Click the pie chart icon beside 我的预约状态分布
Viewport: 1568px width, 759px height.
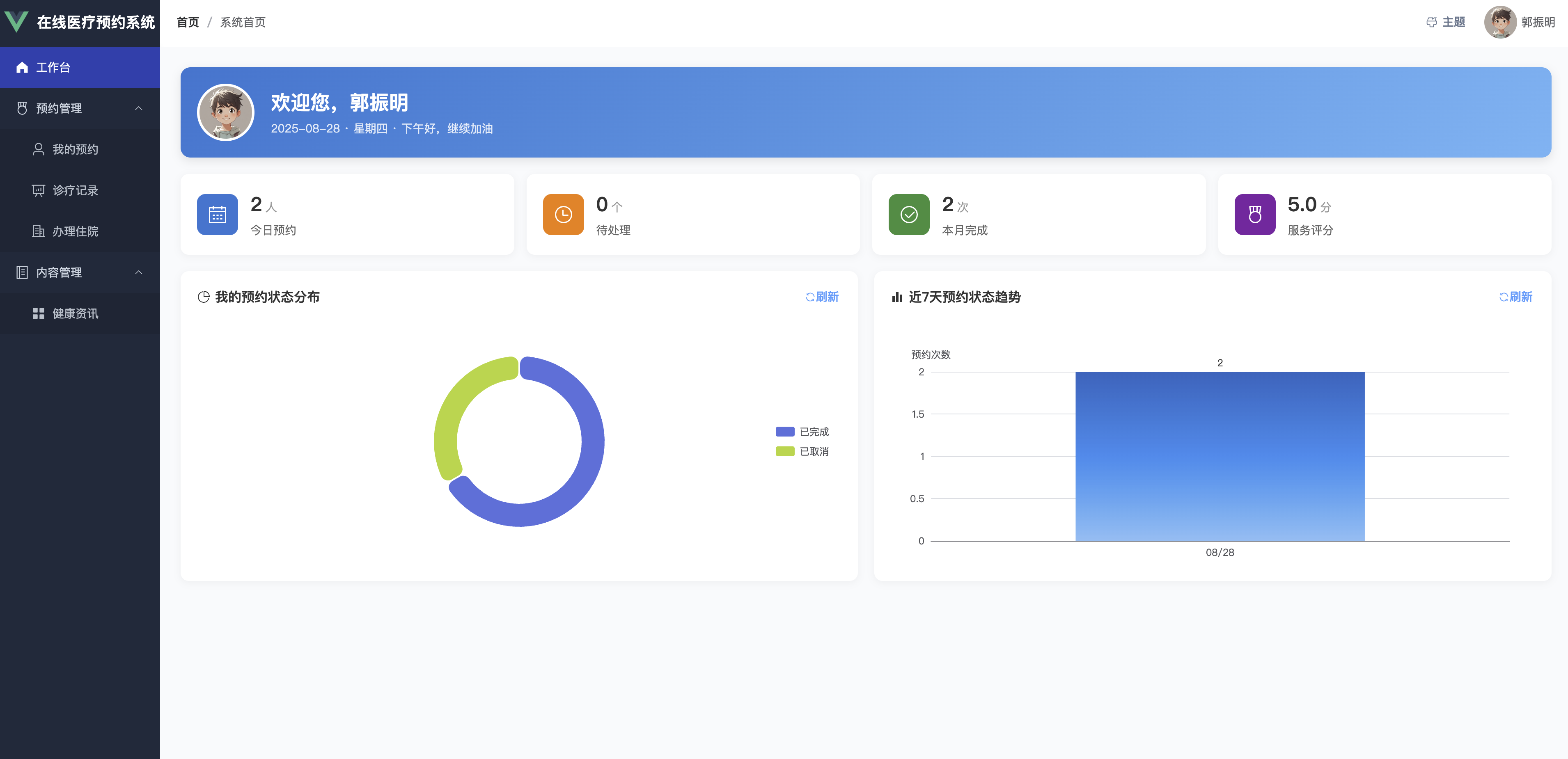click(204, 297)
